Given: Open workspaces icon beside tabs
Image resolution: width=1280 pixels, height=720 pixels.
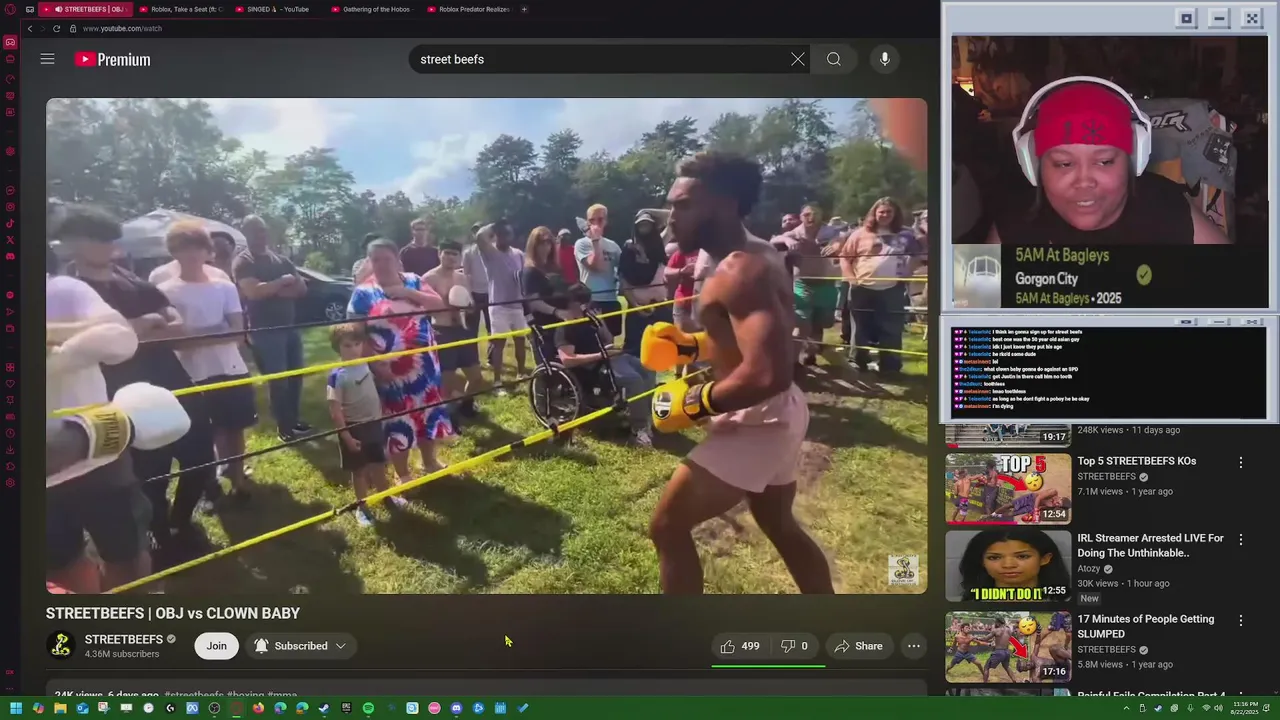Looking at the screenshot, I should coord(30,9).
